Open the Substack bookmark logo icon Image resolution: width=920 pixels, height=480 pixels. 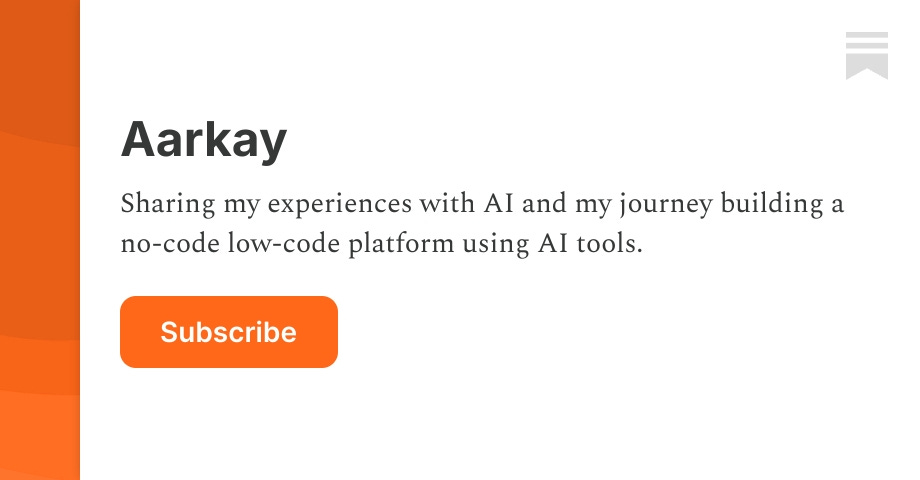(x=867, y=56)
